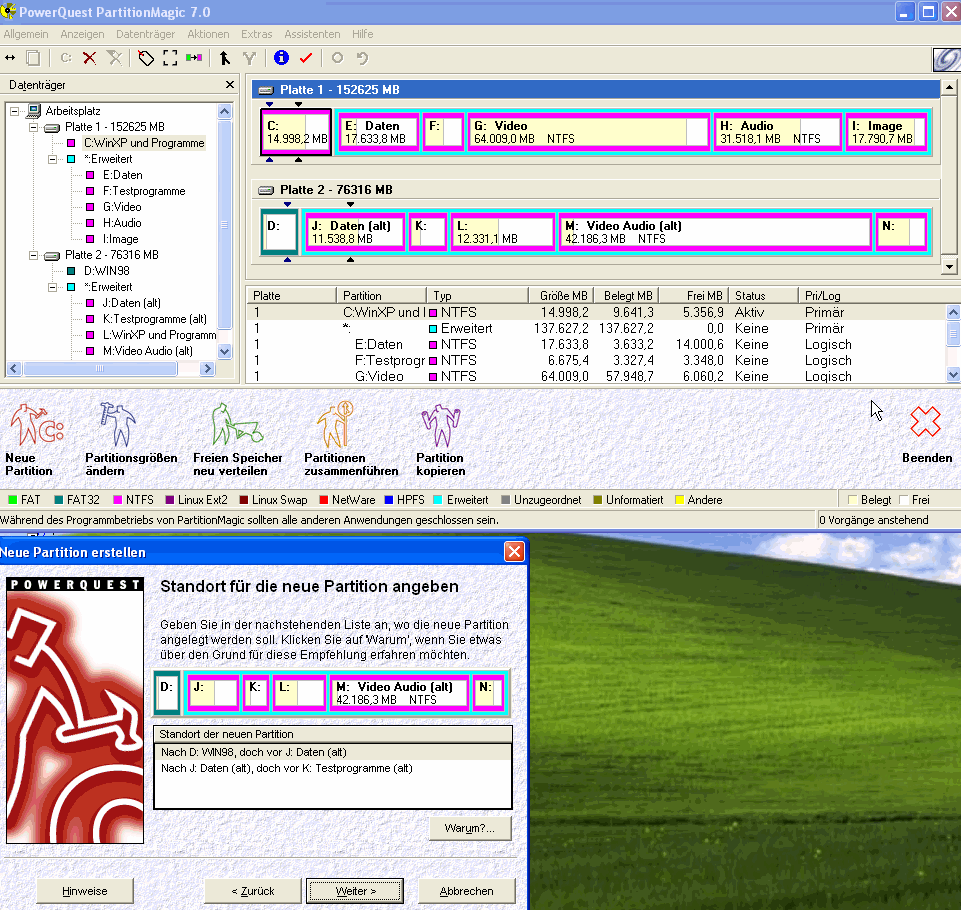Click the green-to-magenta convert partition icon

click(x=194, y=58)
